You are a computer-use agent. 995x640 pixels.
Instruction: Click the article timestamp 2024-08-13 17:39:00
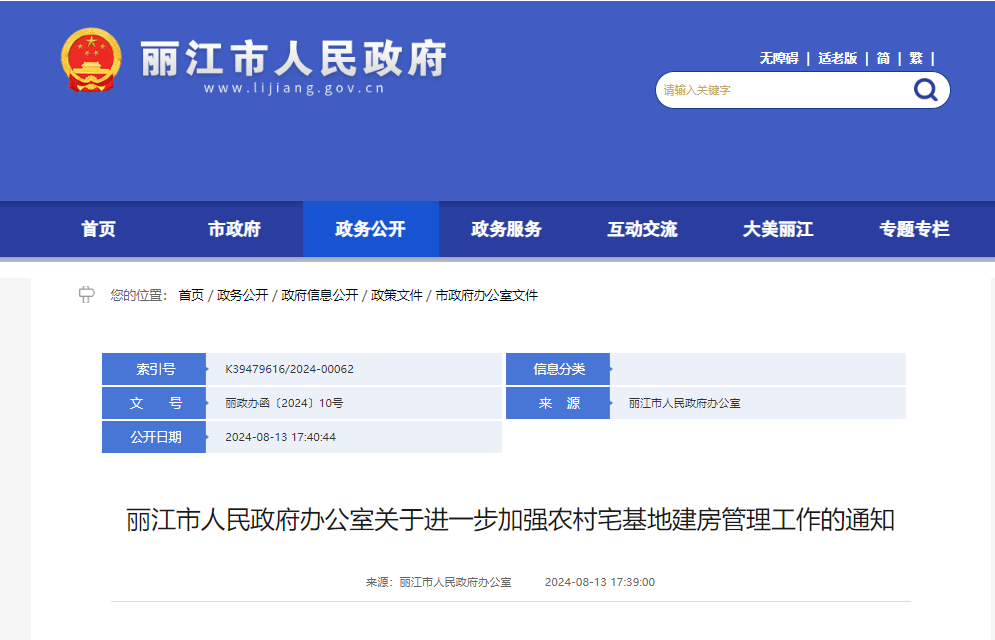[x=600, y=582]
